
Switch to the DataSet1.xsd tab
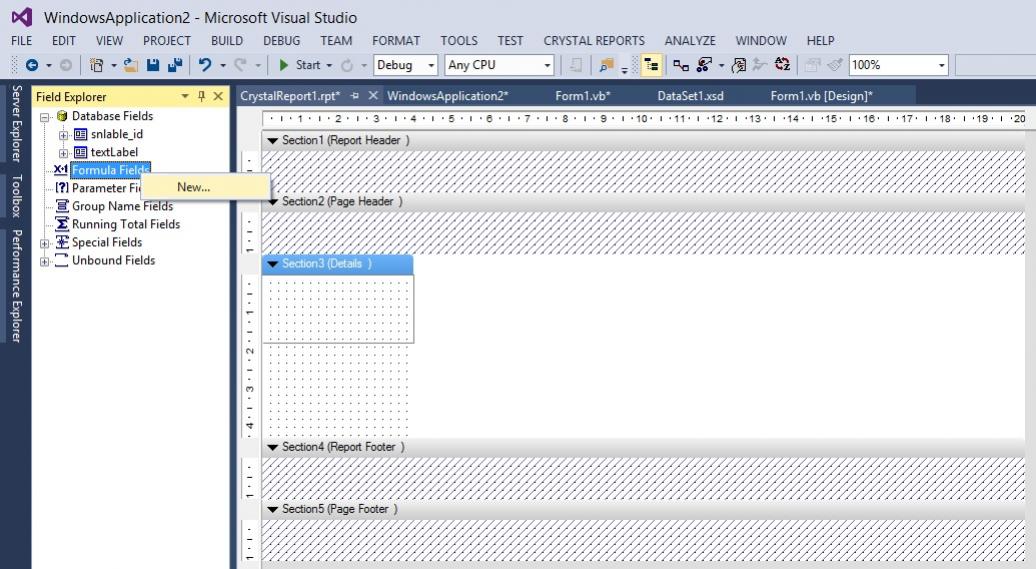(690, 96)
